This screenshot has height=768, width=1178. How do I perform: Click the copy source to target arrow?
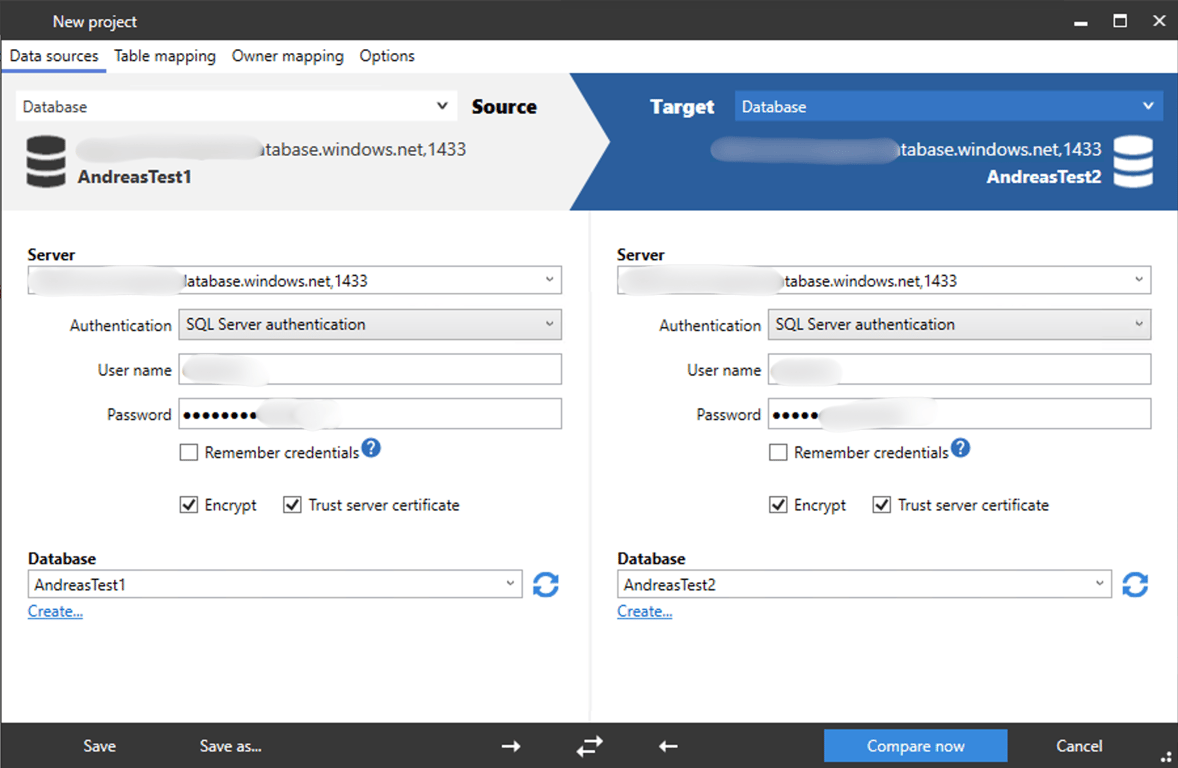tap(511, 746)
